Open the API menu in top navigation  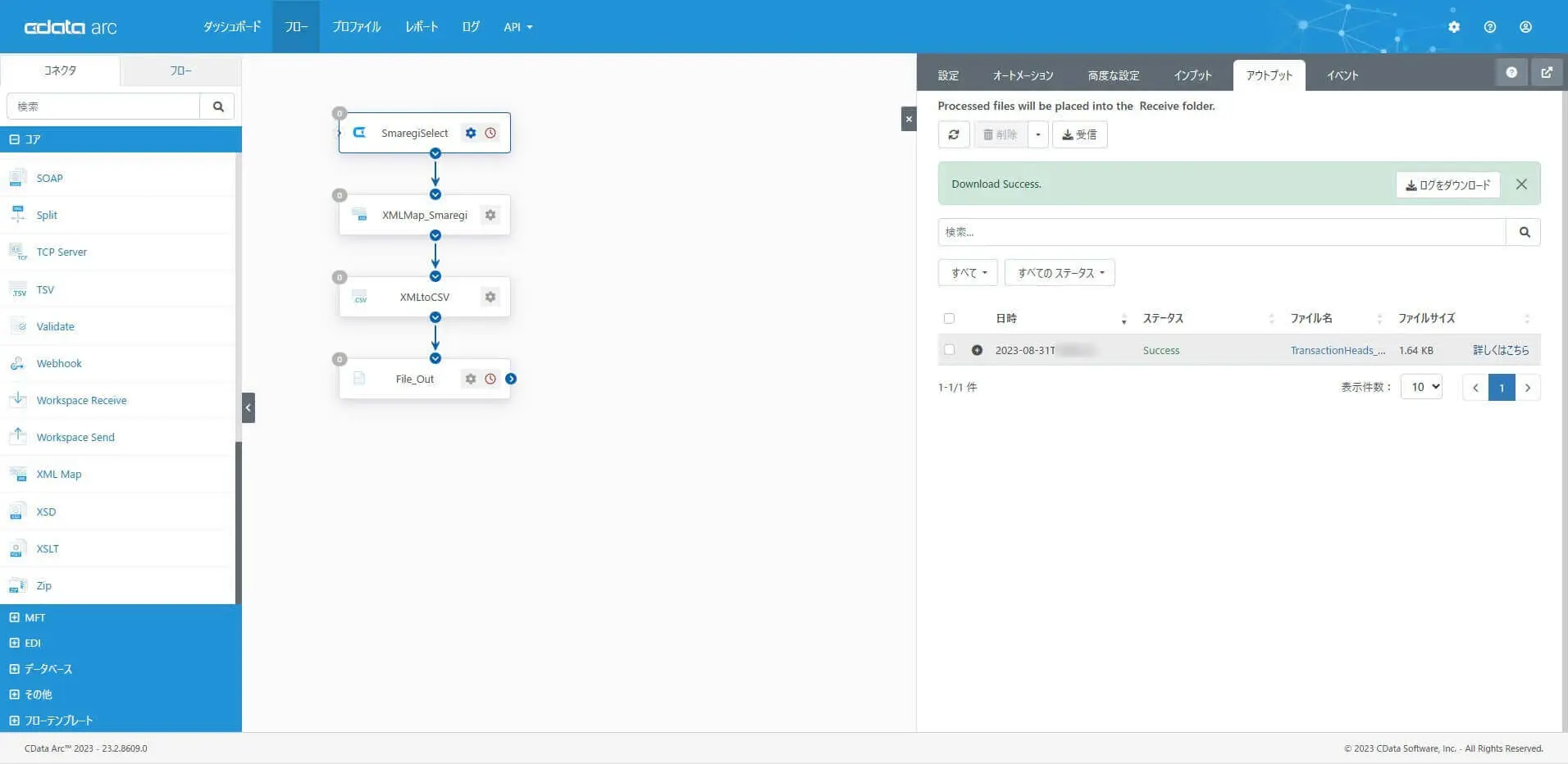click(517, 26)
